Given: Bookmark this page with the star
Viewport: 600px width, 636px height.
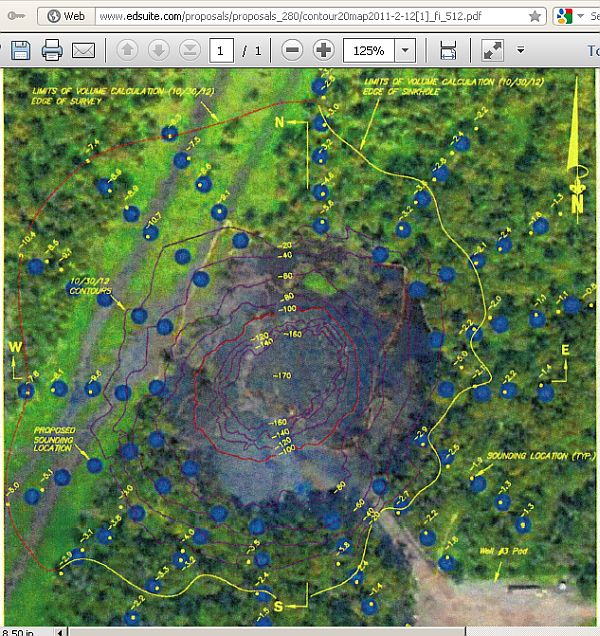Looking at the screenshot, I should (x=535, y=16).
